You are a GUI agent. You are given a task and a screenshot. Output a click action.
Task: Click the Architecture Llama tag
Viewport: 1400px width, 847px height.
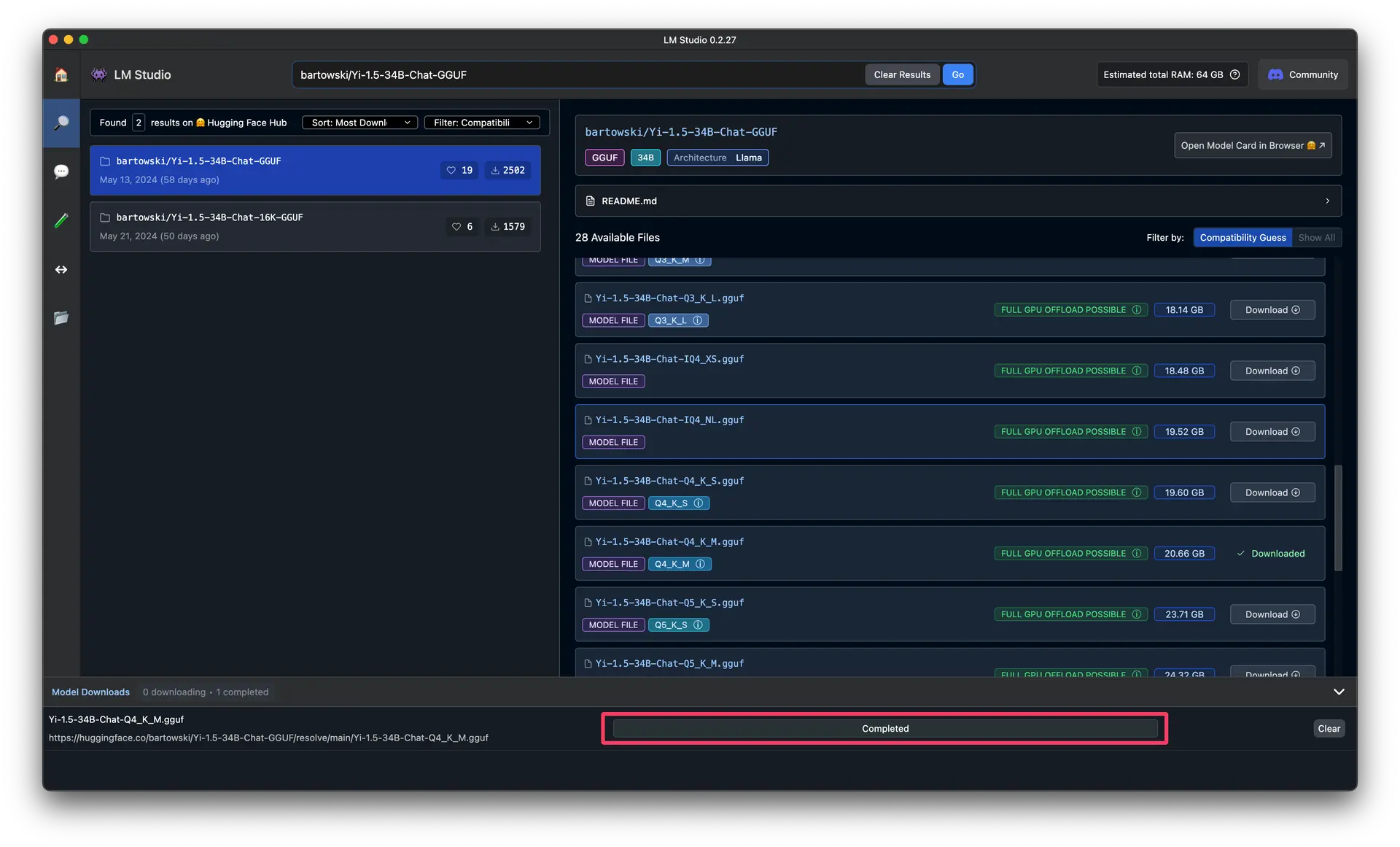717,158
